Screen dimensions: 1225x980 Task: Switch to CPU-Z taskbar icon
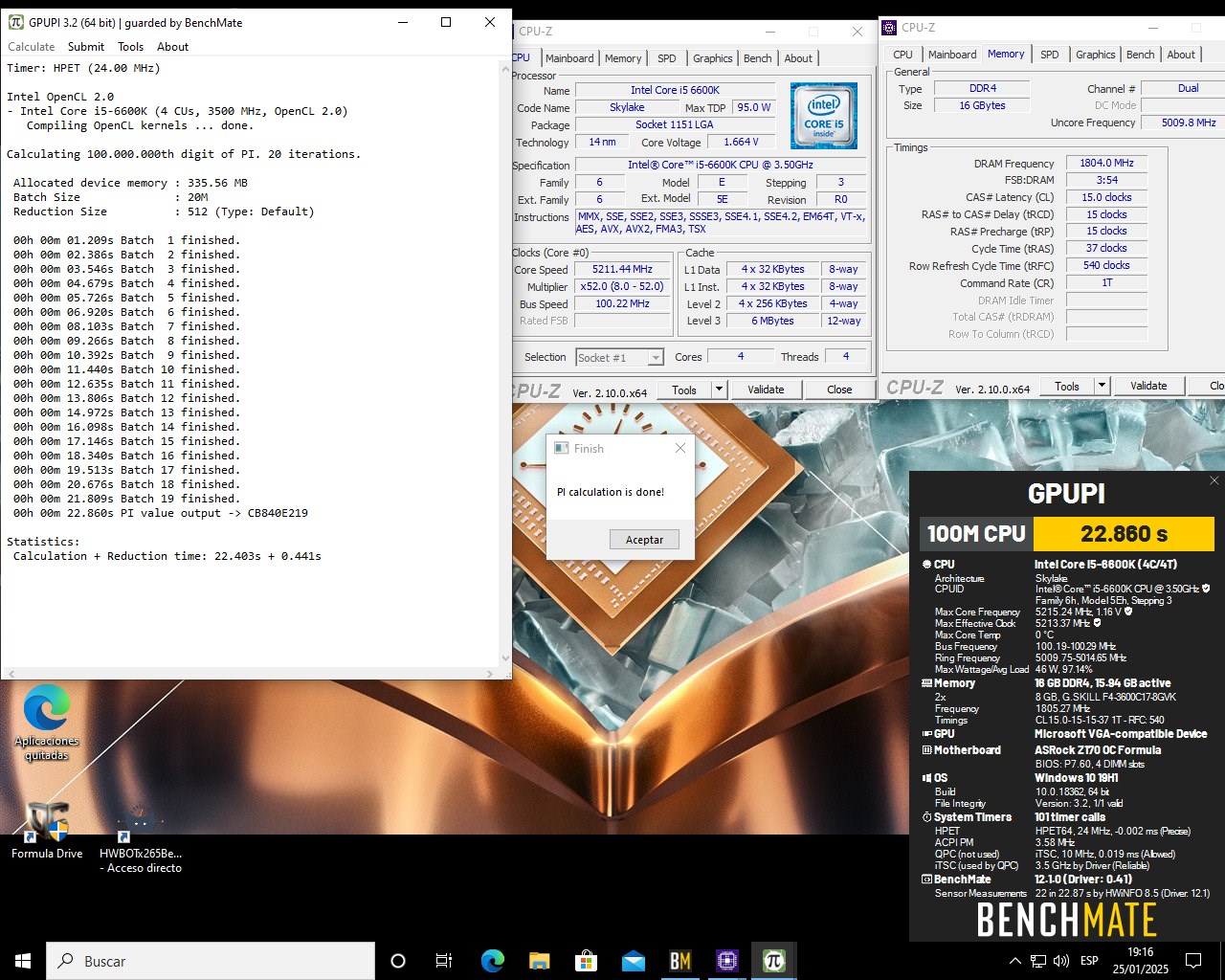tap(727, 961)
